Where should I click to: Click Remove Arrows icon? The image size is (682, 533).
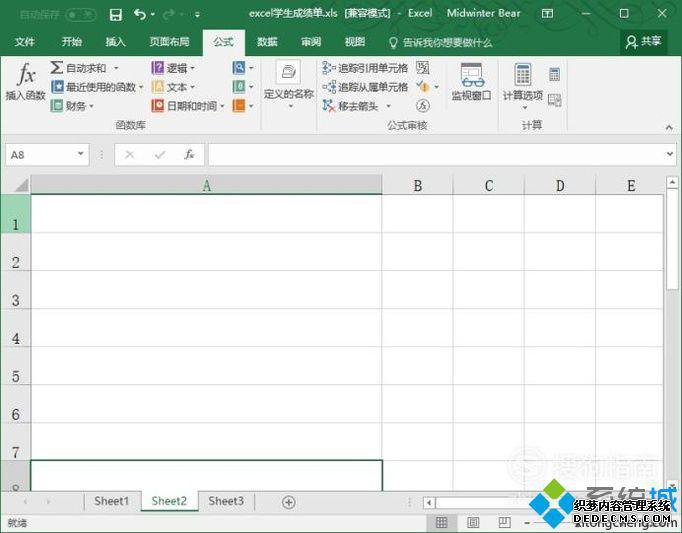(x=329, y=106)
